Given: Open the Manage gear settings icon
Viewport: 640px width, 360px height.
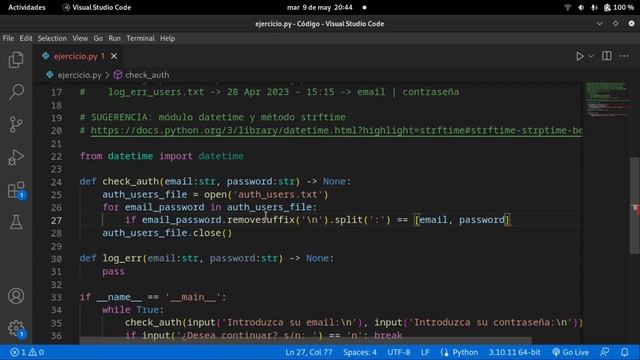Looking at the screenshot, I should pos(16,328).
